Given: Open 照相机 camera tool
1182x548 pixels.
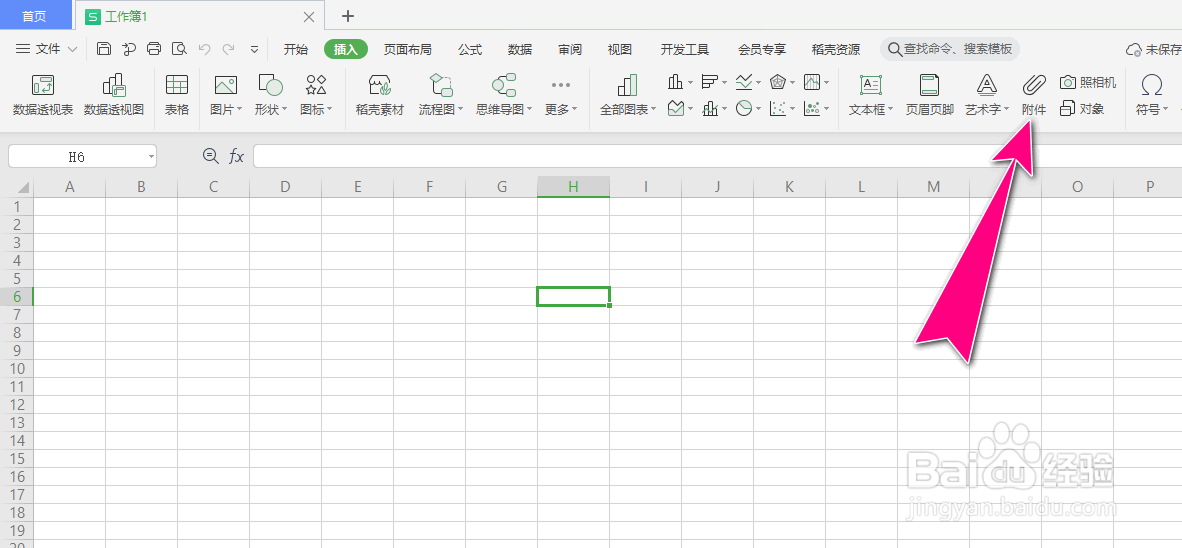Looking at the screenshot, I should pyautogui.click(x=1088, y=82).
